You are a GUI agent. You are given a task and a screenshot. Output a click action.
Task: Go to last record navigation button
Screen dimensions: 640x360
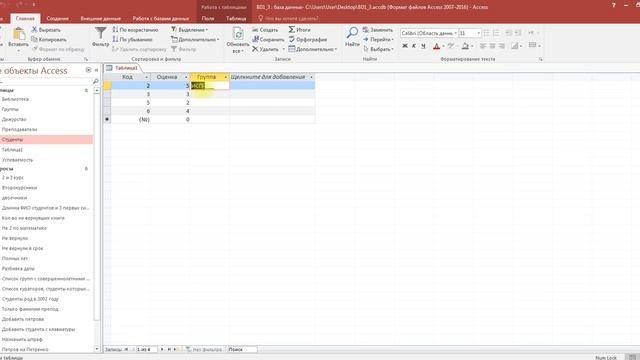pos(169,349)
